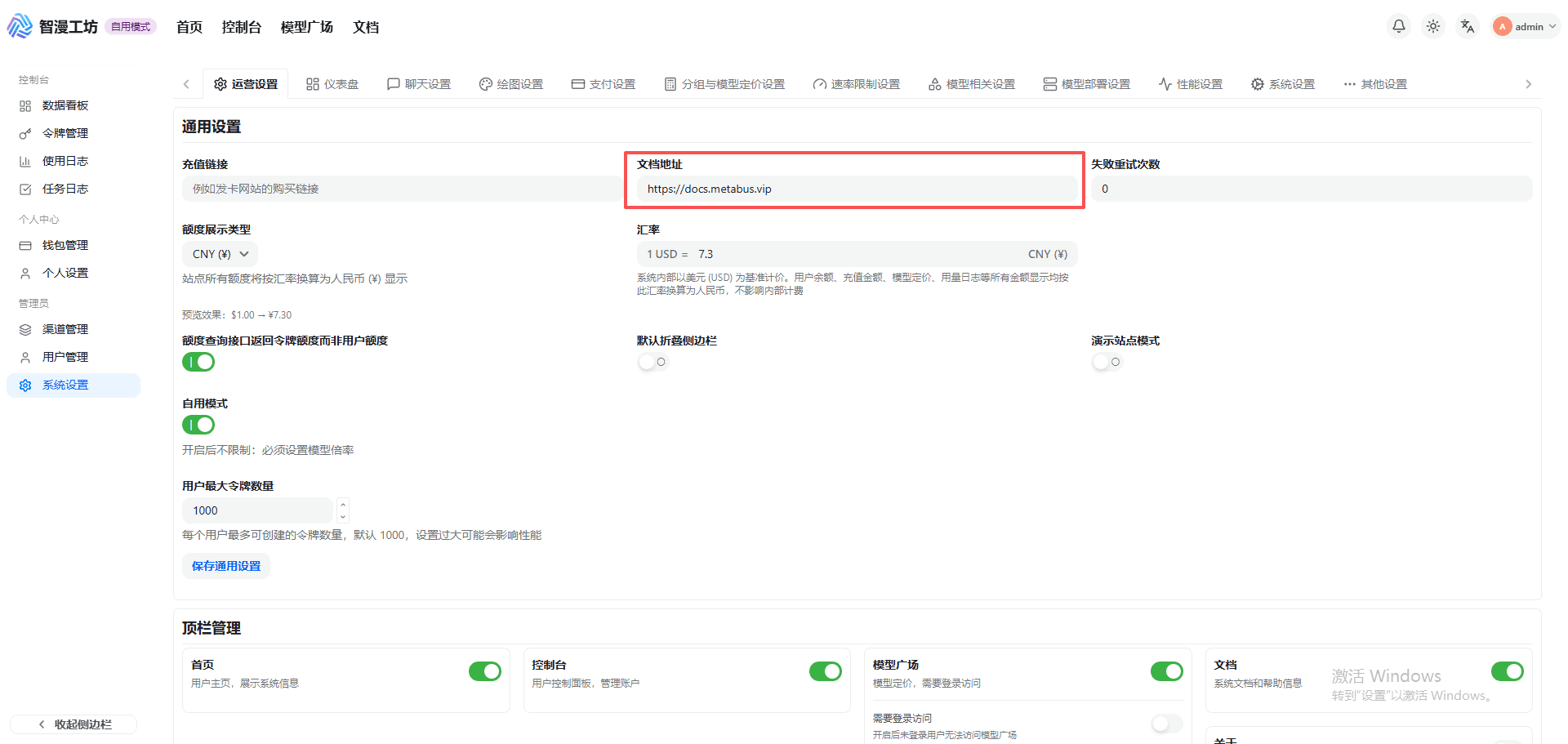
Task: Click the 运营设置 tab gear icon
Action: coord(220,84)
